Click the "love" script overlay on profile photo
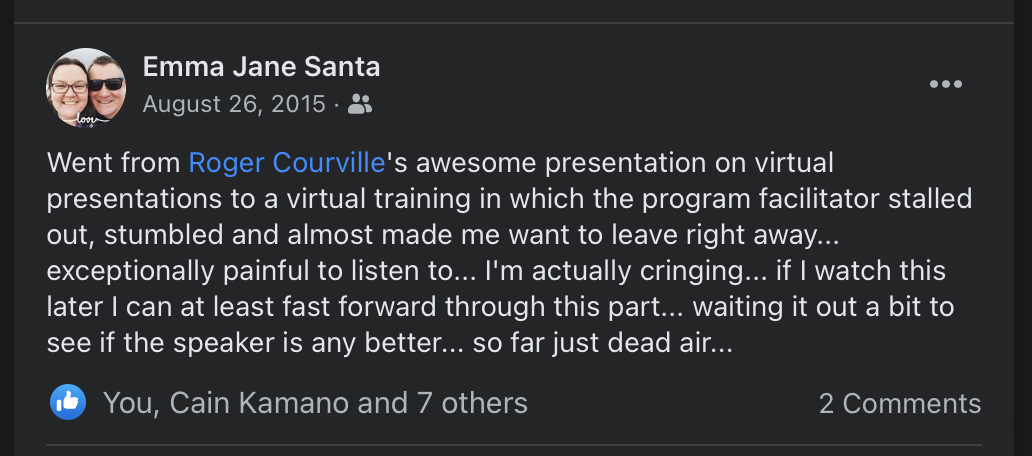This screenshot has height=456, width=1032. click(91, 120)
